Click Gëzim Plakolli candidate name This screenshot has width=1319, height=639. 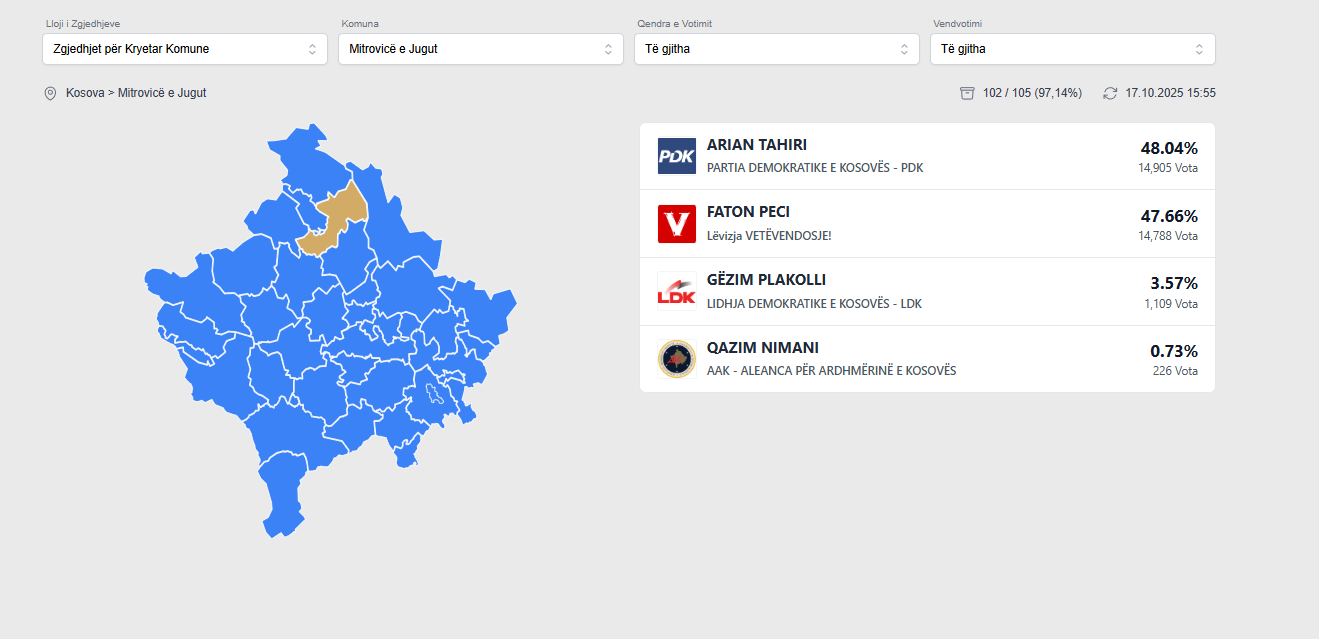coord(766,280)
